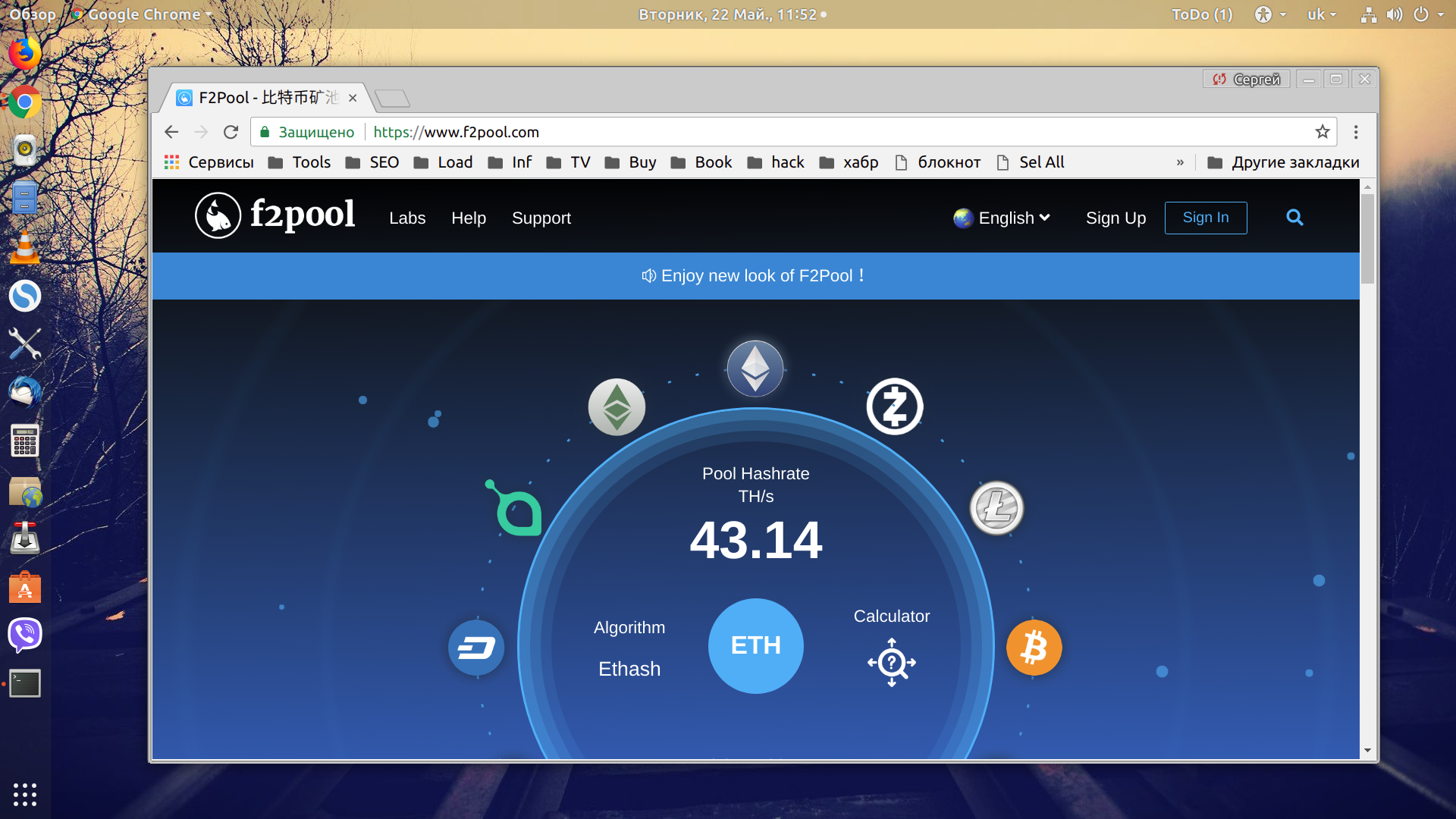Reload the f2pool page
1456x819 pixels.
coord(231,132)
